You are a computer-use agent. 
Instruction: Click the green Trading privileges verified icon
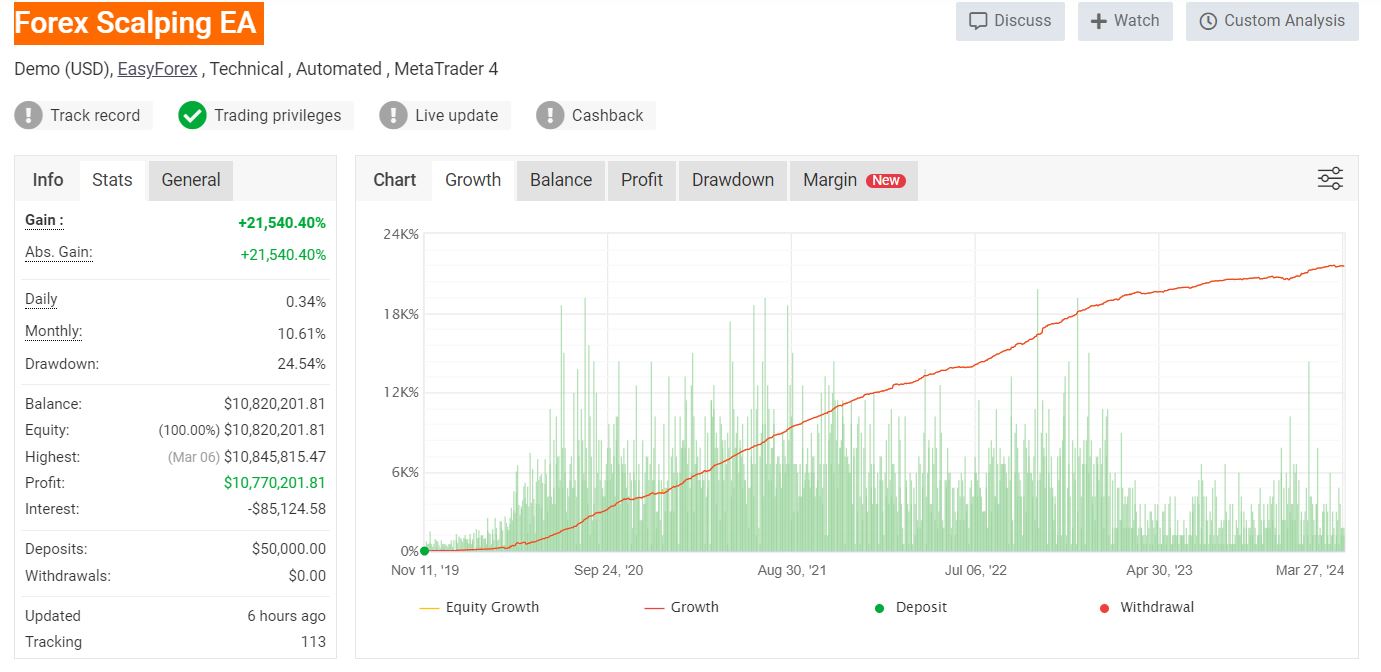[x=191, y=115]
